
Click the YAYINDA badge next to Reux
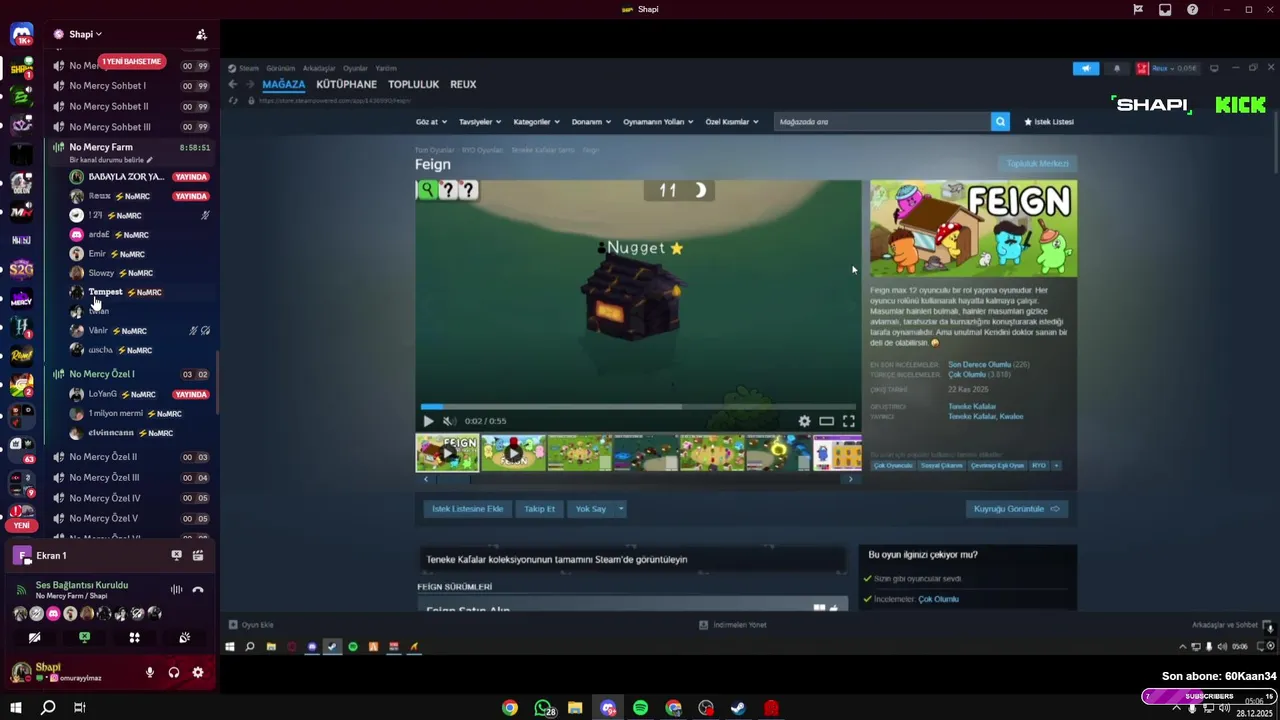pyautogui.click(x=191, y=196)
